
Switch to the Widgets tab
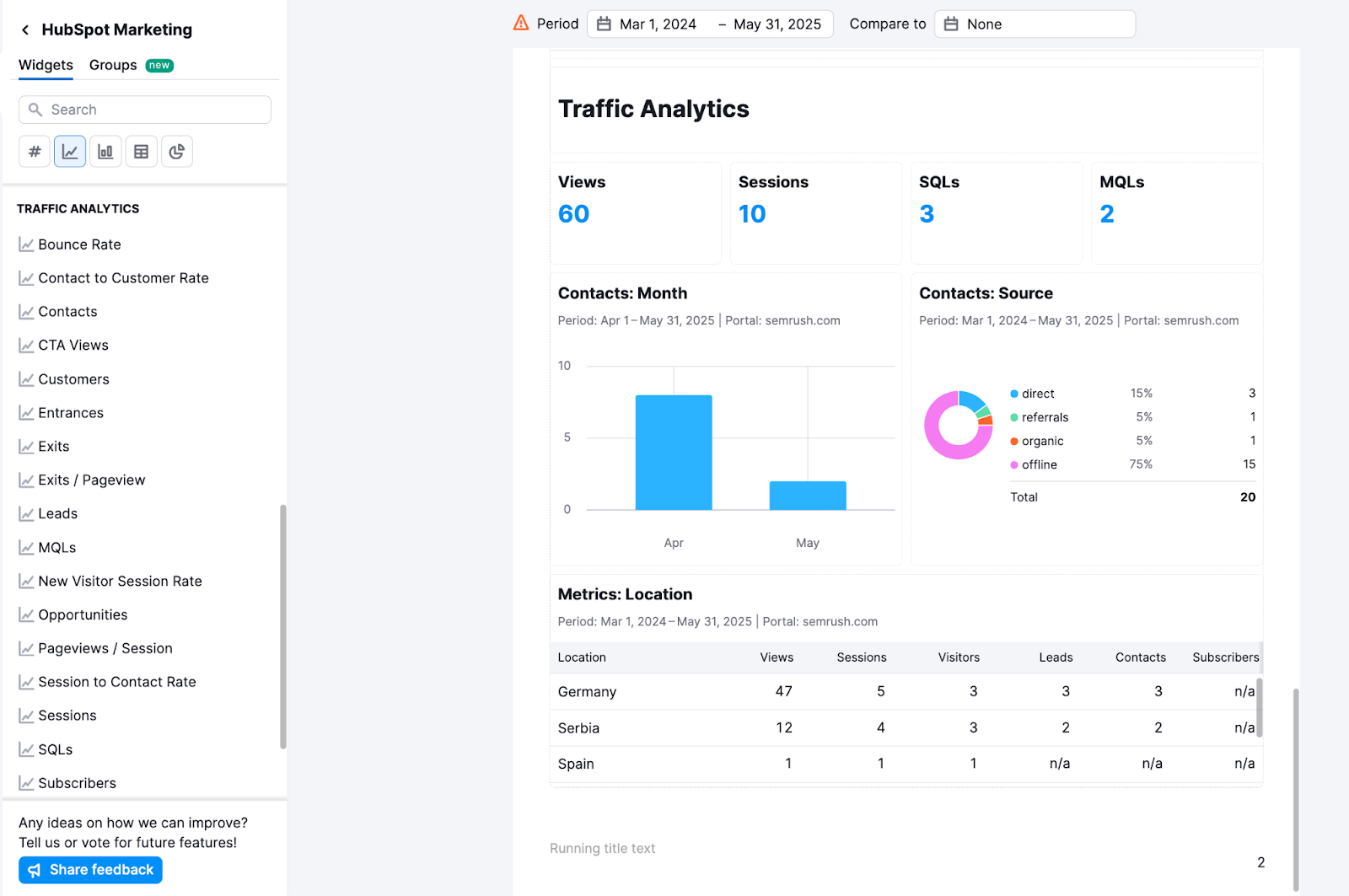[x=45, y=65]
